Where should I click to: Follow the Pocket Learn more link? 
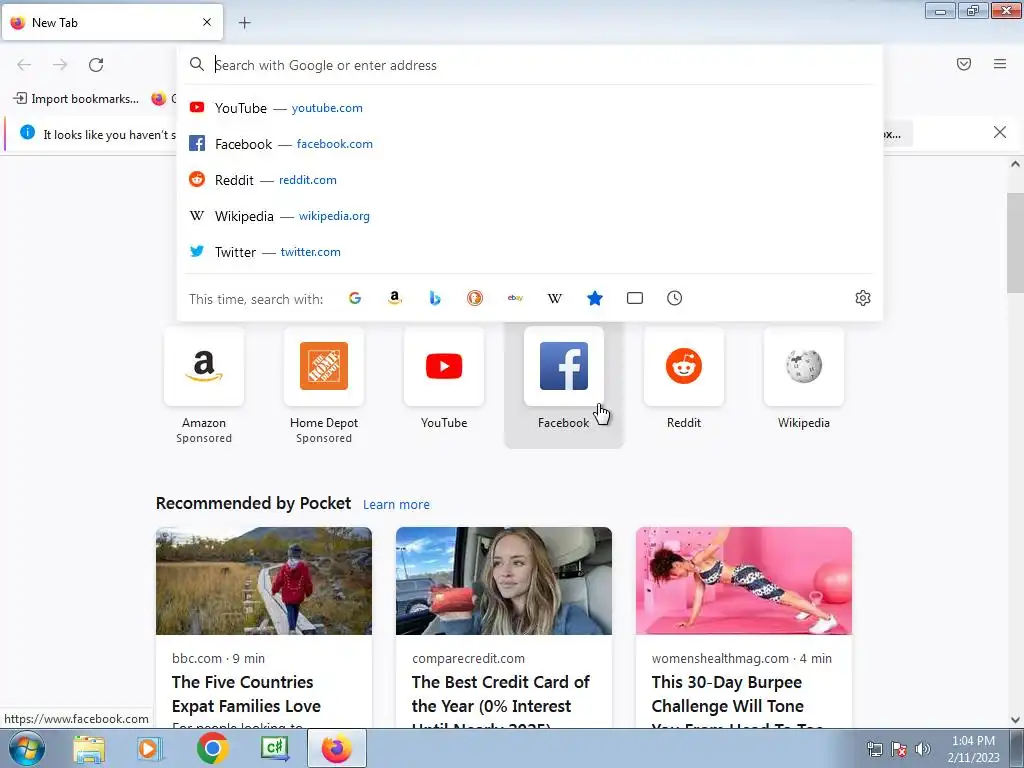coord(396,505)
